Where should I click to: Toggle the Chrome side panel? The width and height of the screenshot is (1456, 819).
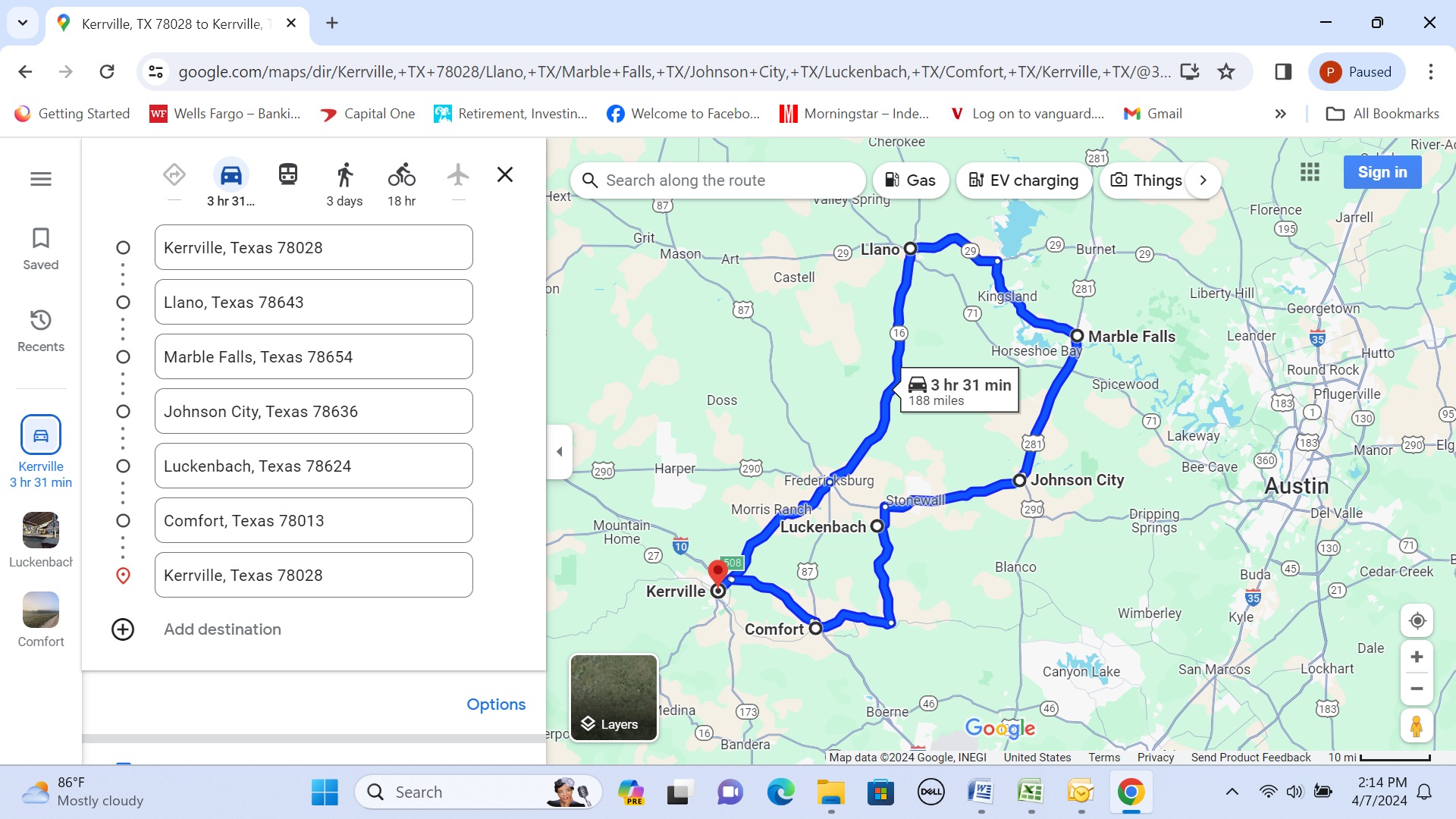click(x=1283, y=72)
